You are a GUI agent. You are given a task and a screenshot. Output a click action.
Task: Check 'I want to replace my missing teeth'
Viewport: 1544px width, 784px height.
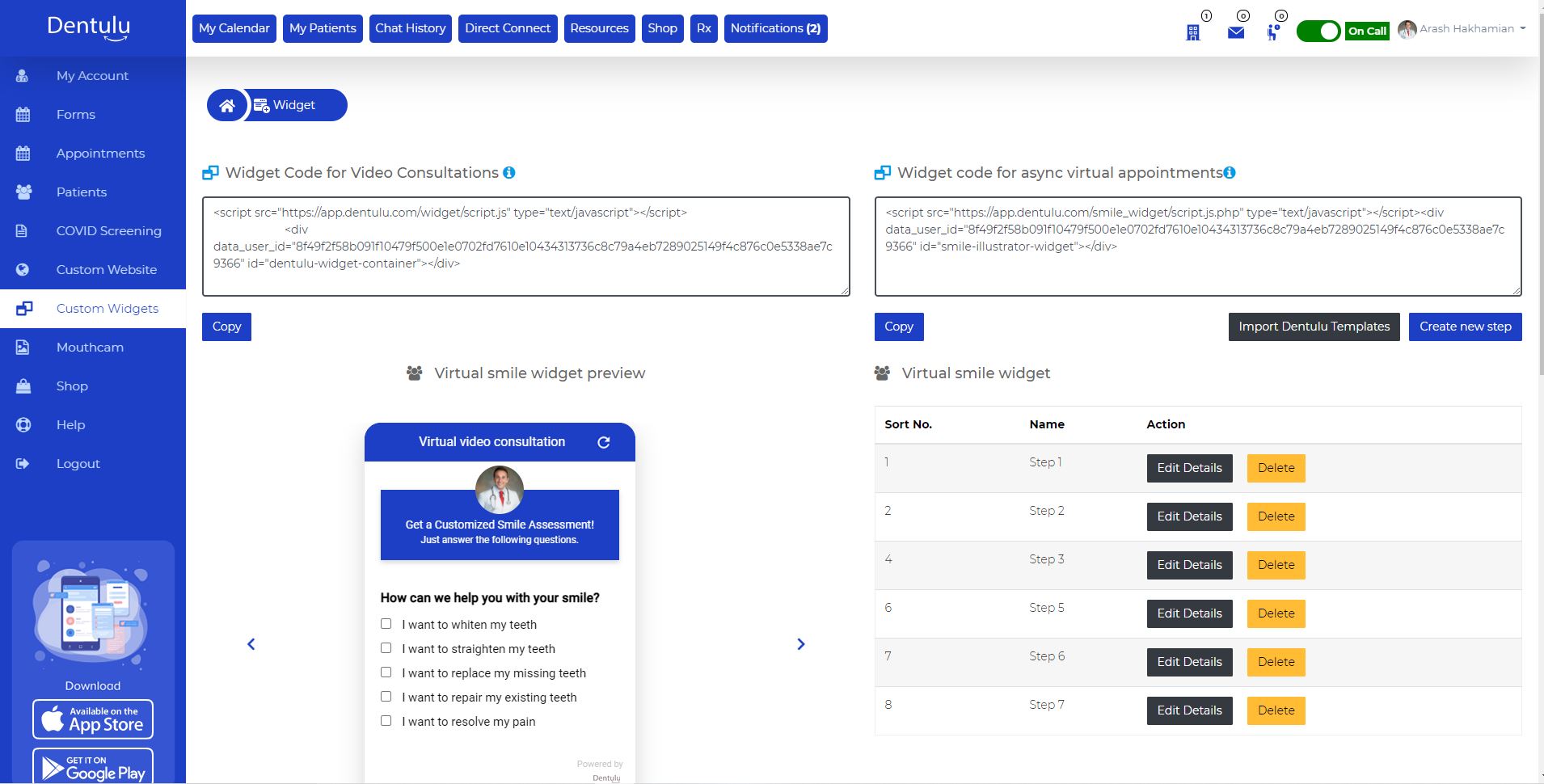click(x=386, y=672)
